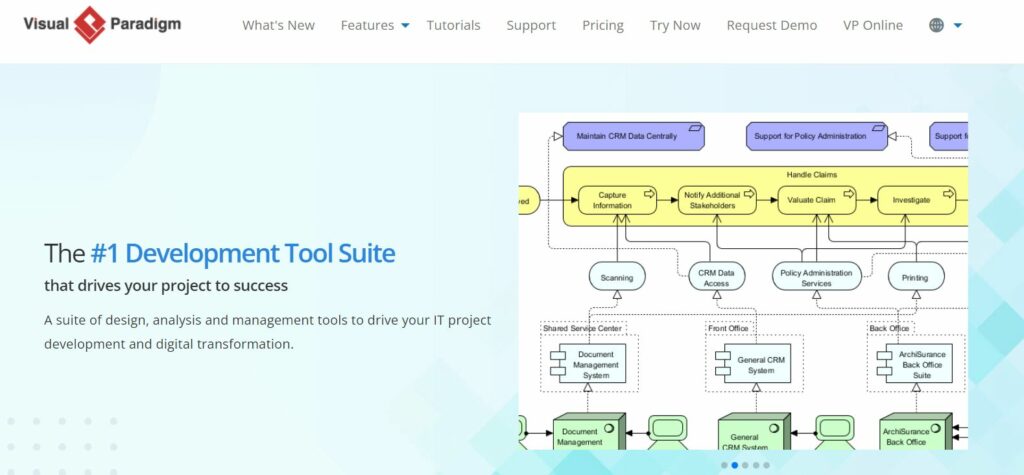Open VP Online
Screen dimensions: 1024x475
(x=872, y=25)
